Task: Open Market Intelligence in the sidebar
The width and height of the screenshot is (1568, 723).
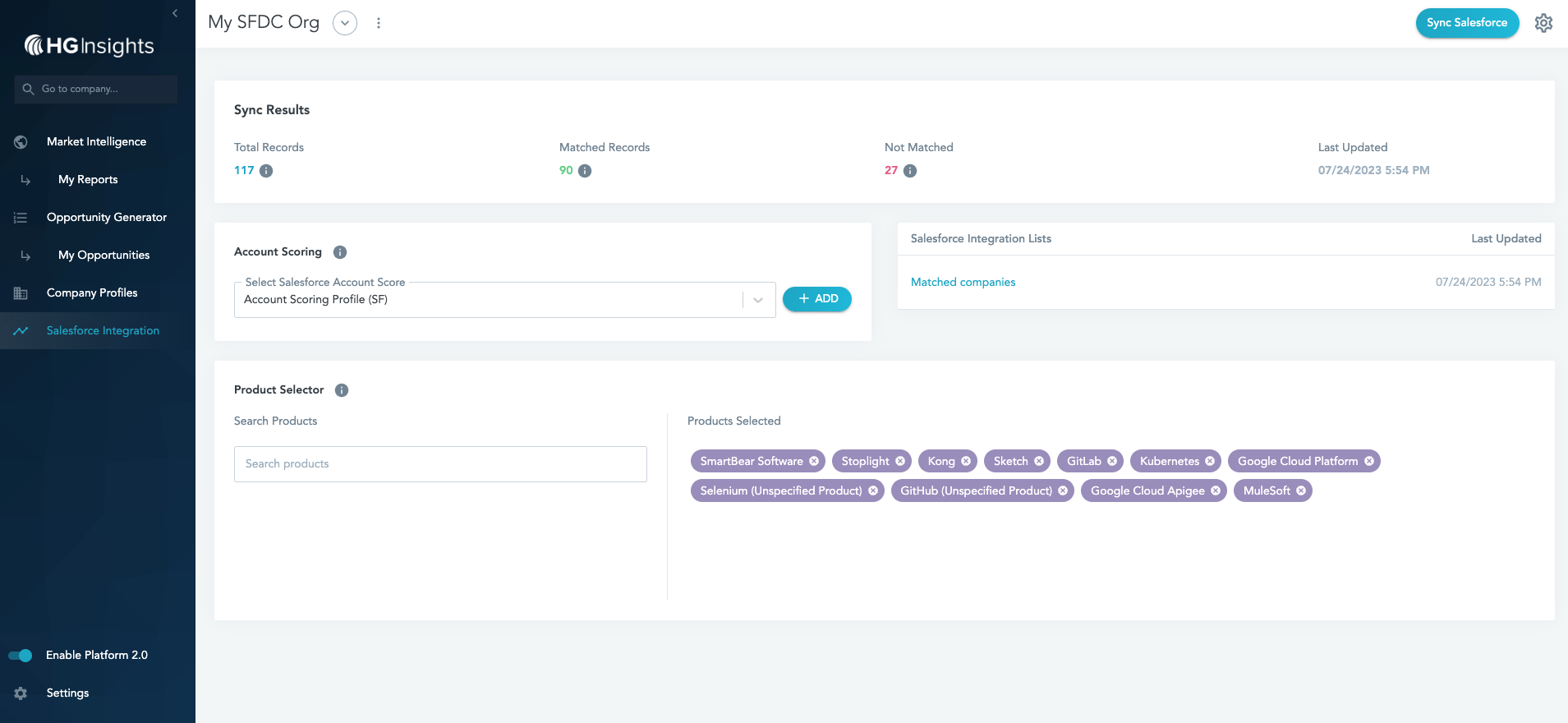Action: pos(96,141)
